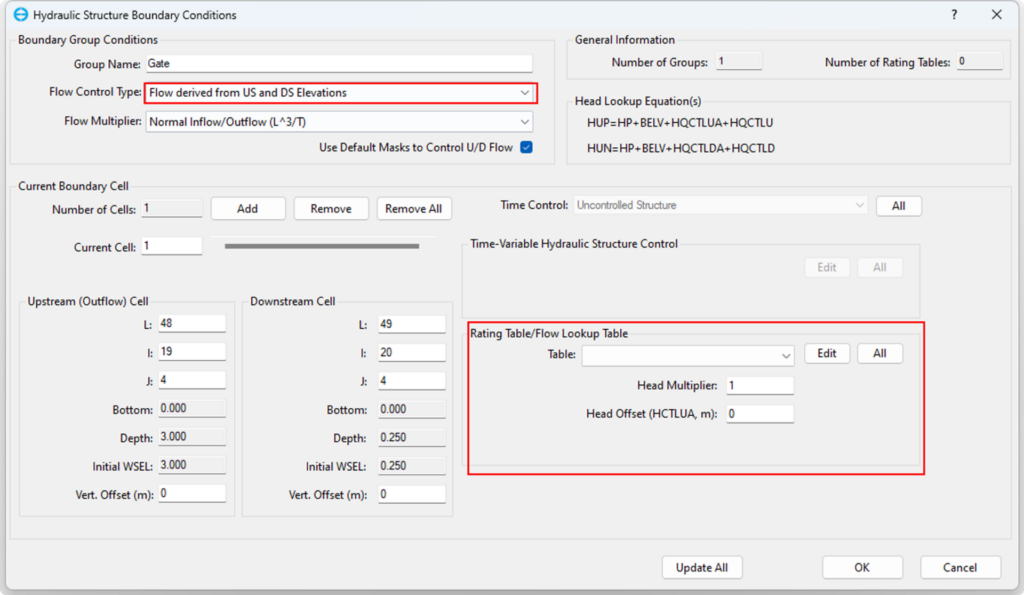Screen dimensions: 1024x595
Task: Click the Remove cell button
Action: coord(331,208)
